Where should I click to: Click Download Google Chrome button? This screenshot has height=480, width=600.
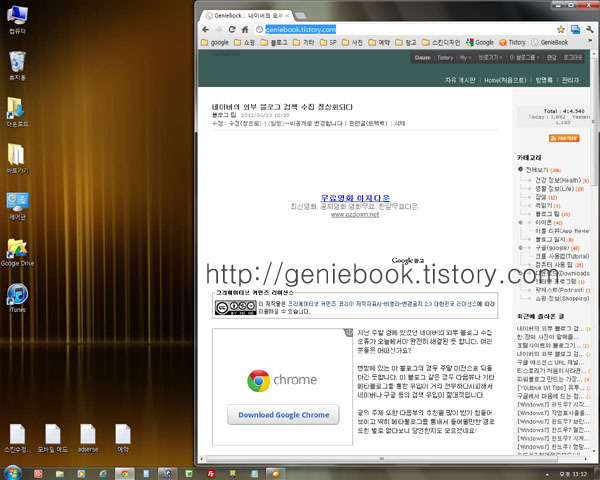pyautogui.click(x=284, y=415)
